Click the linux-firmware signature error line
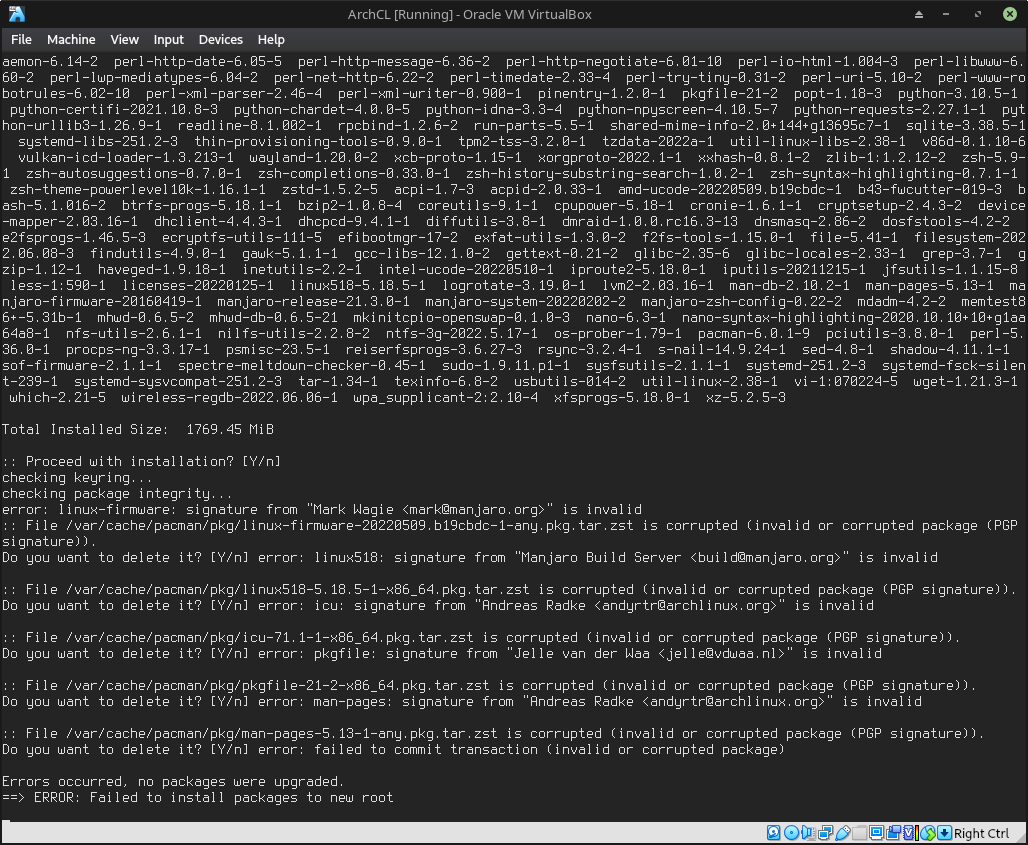The height and width of the screenshot is (845, 1028). [x=322, y=509]
